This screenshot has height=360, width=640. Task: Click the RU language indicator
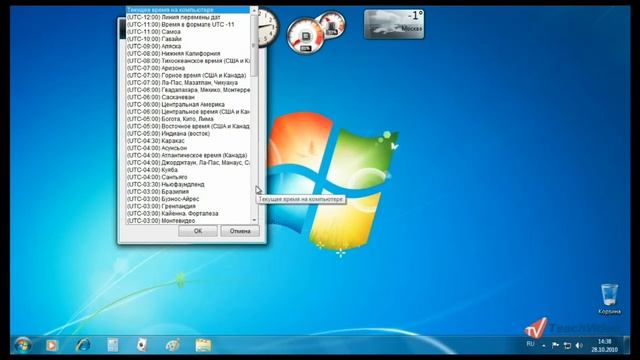530,344
